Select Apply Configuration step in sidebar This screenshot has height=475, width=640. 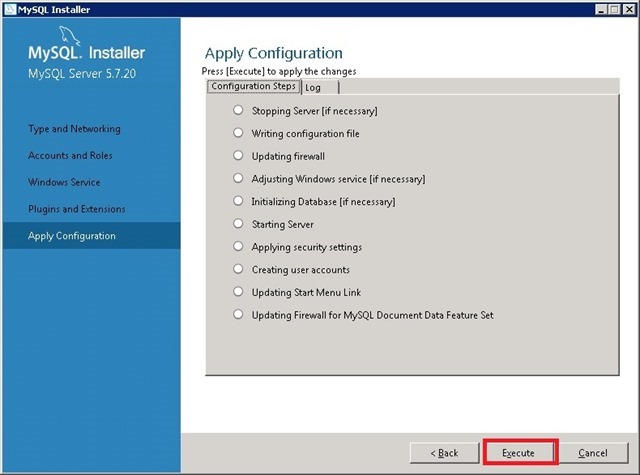click(91, 235)
